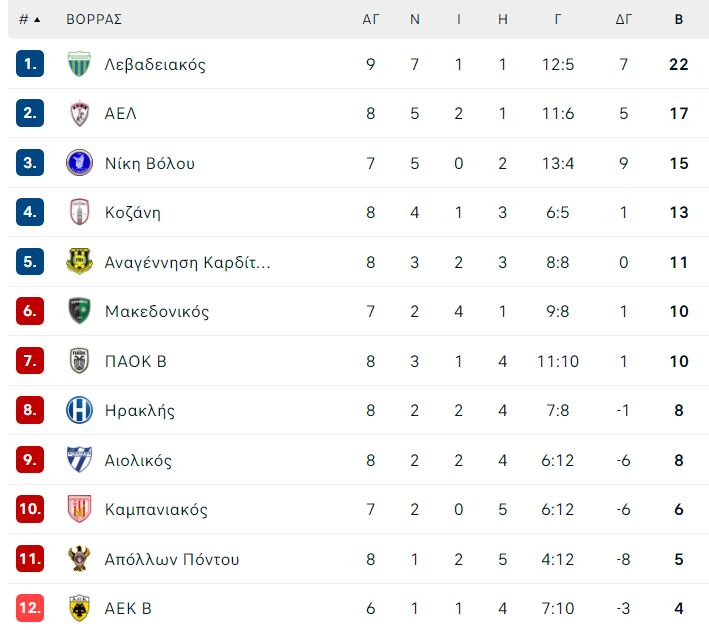Select the ΑΕΚ Β yellow eagle badge
The height and width of the screenshot is (630, 709).
[x=79, y=608]
